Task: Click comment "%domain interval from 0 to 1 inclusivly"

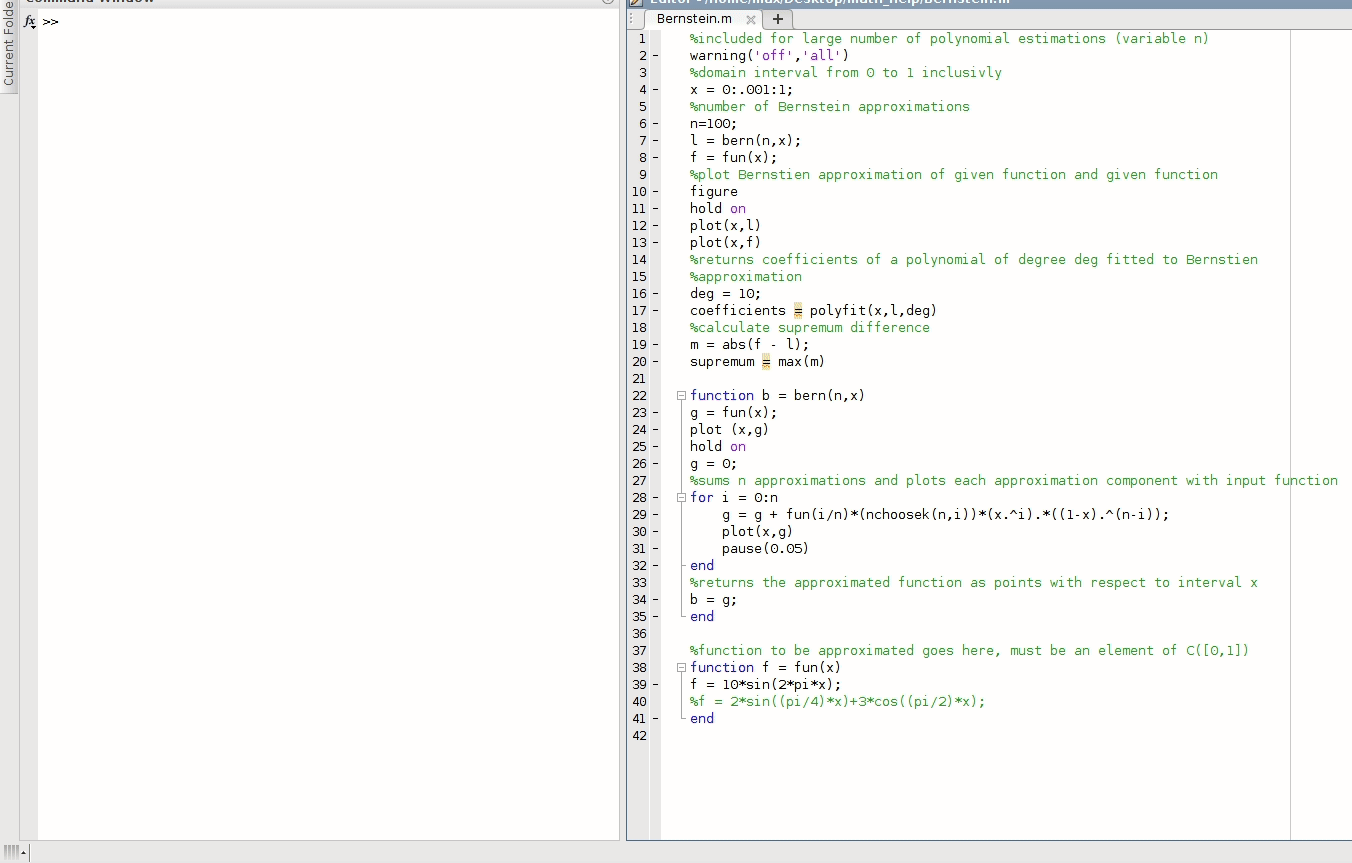Action: [x=845, y=72]
